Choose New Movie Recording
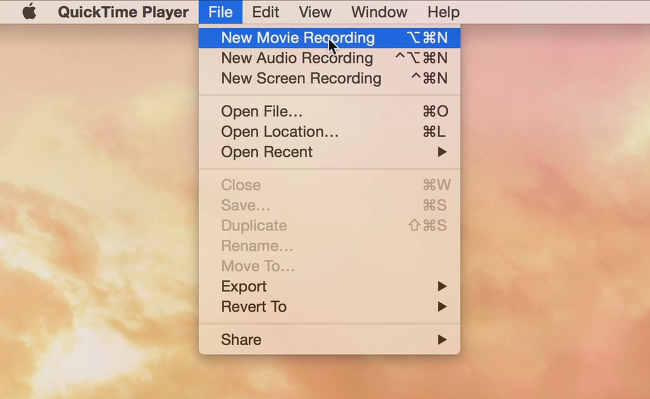 (330, 38)
